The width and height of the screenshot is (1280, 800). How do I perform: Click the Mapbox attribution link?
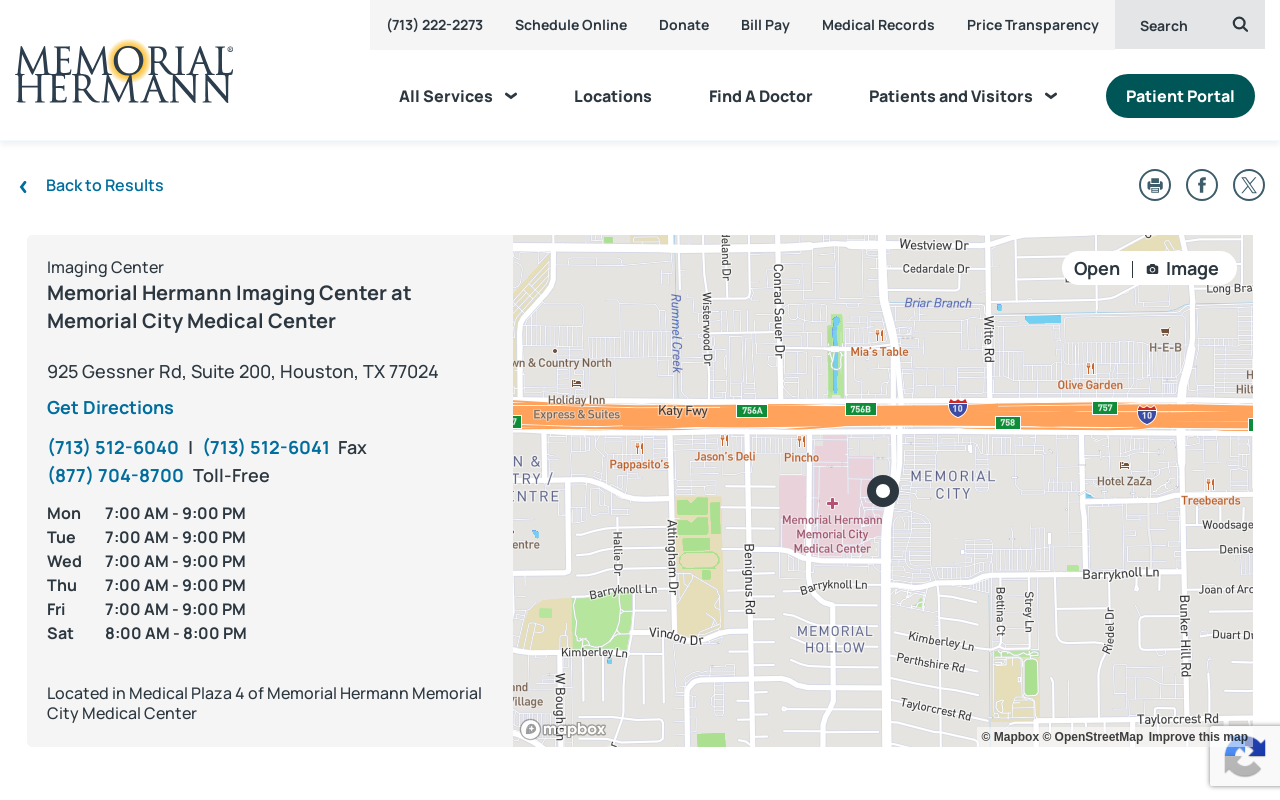pyautogui.click(x=1010, y=737)
